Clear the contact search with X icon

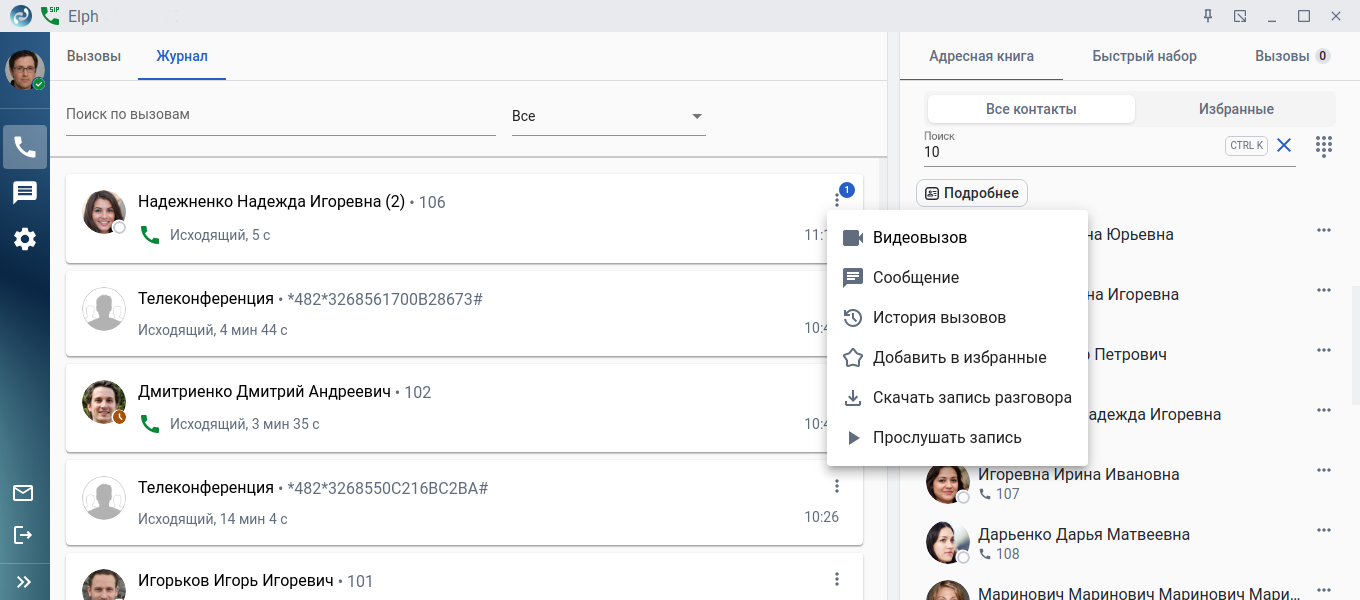pyautogui.click(x=1284, y=145)
